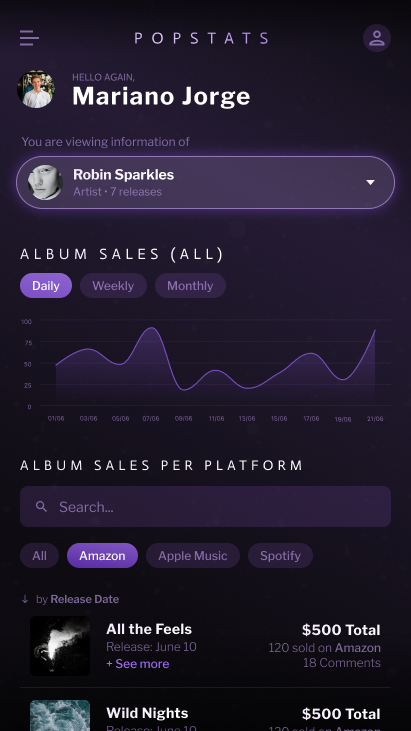Switch chart to Monthly view
411x731 pixels.
(x=190, y=285)
